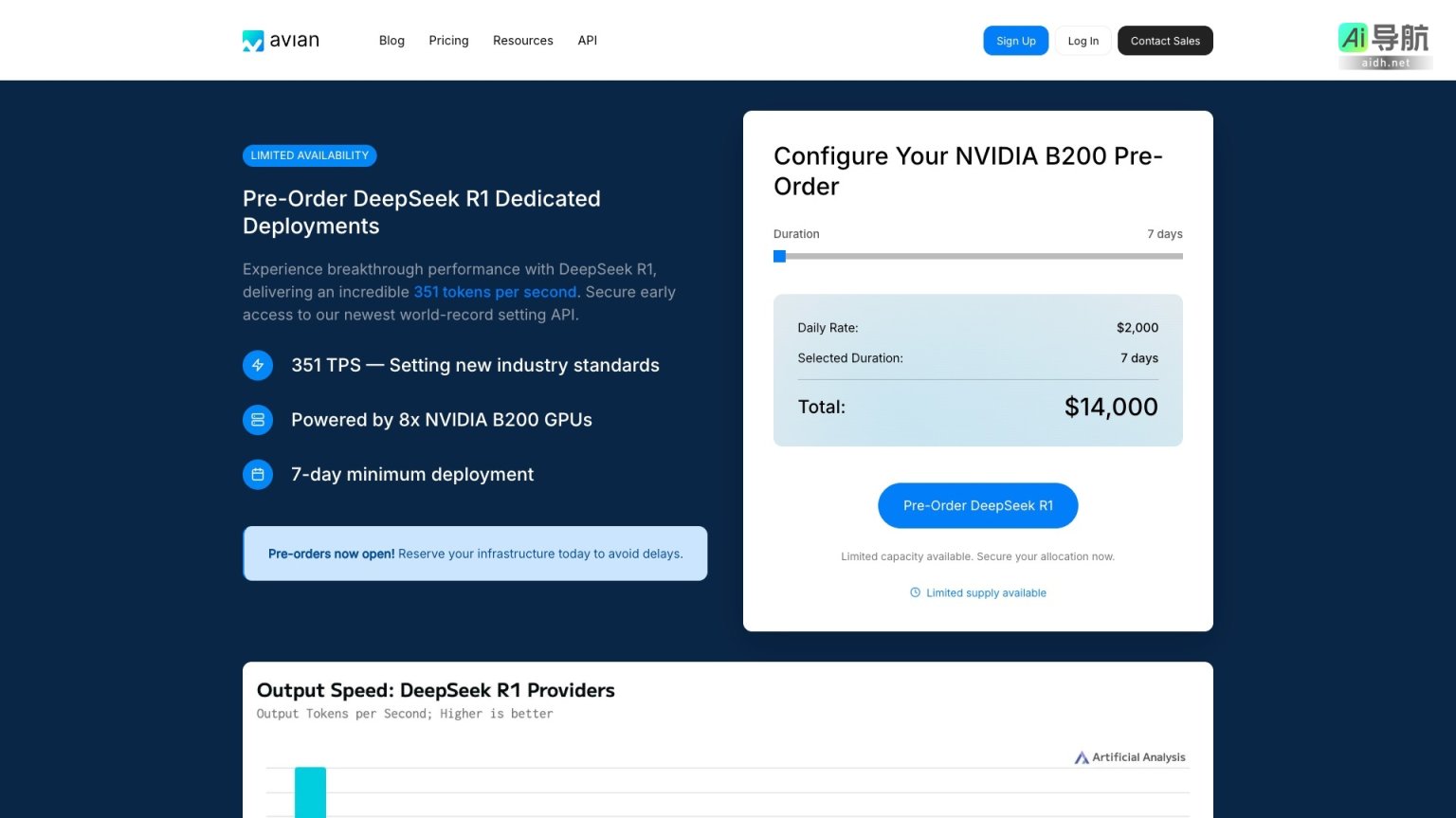Click the Duration slider handle
Image resolution: width=1456 pixels, height=818 pixels.
pos(779,256)
